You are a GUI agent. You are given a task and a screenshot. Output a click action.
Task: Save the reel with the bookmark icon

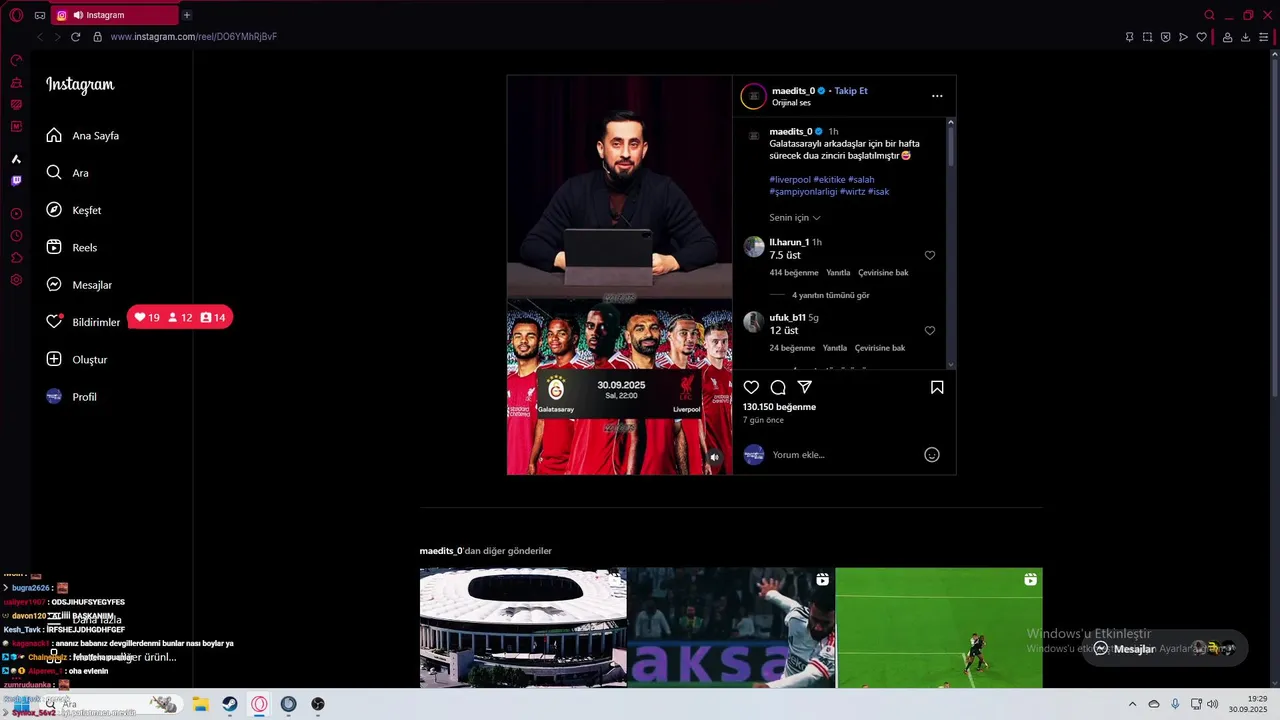click(937, 387)
